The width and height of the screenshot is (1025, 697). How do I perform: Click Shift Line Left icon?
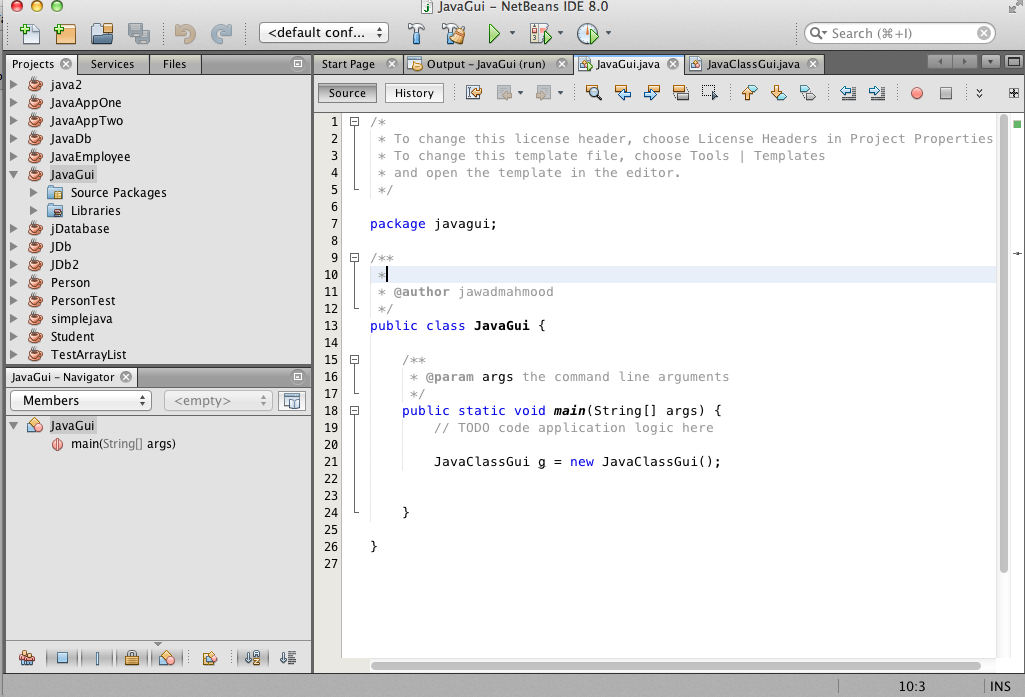point(848,93)
